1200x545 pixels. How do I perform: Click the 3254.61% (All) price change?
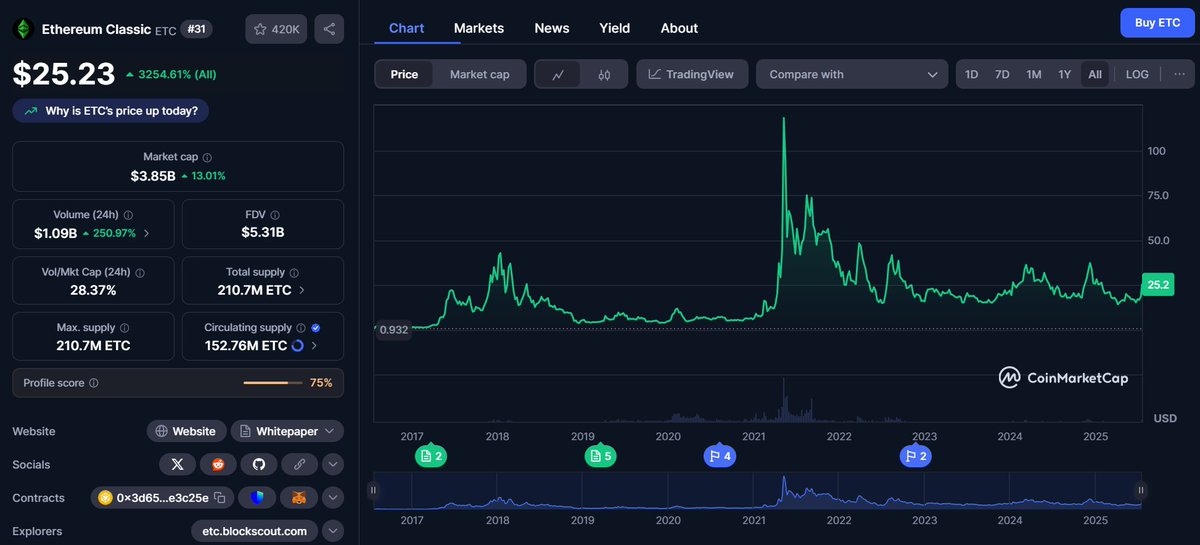click(x=171, y=74)
